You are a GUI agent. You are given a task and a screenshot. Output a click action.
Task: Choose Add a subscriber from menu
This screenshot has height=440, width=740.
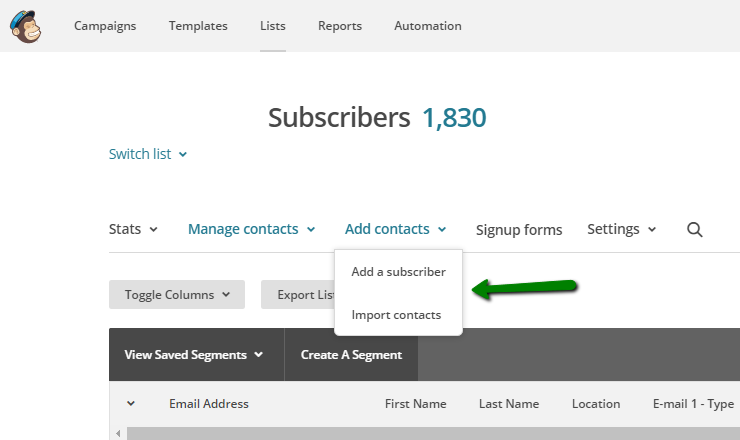pyautogui.click(x=398, y=272)
